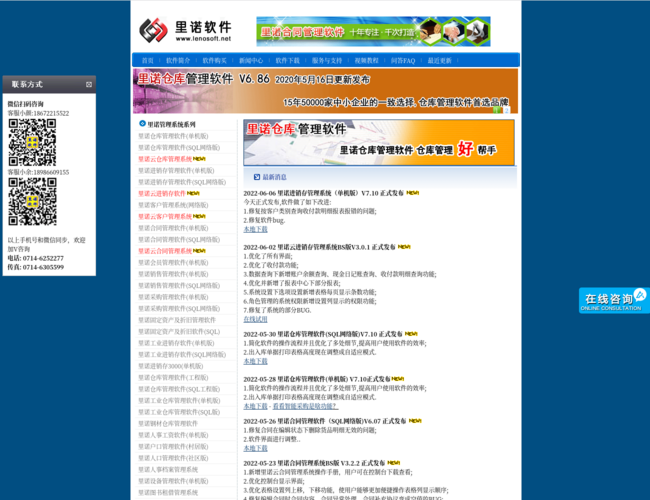Open 里诺仓库管理软件(工程版) in sidebar

pyautogui.click(x=173, y=378)
